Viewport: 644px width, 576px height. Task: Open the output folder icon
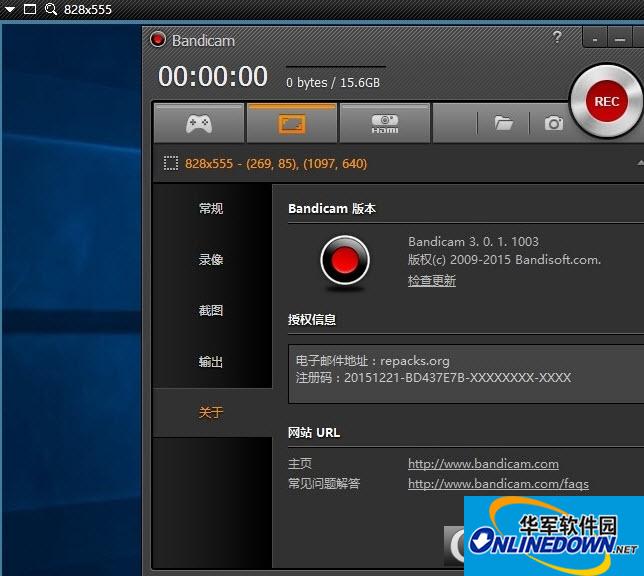pos(504,123)
